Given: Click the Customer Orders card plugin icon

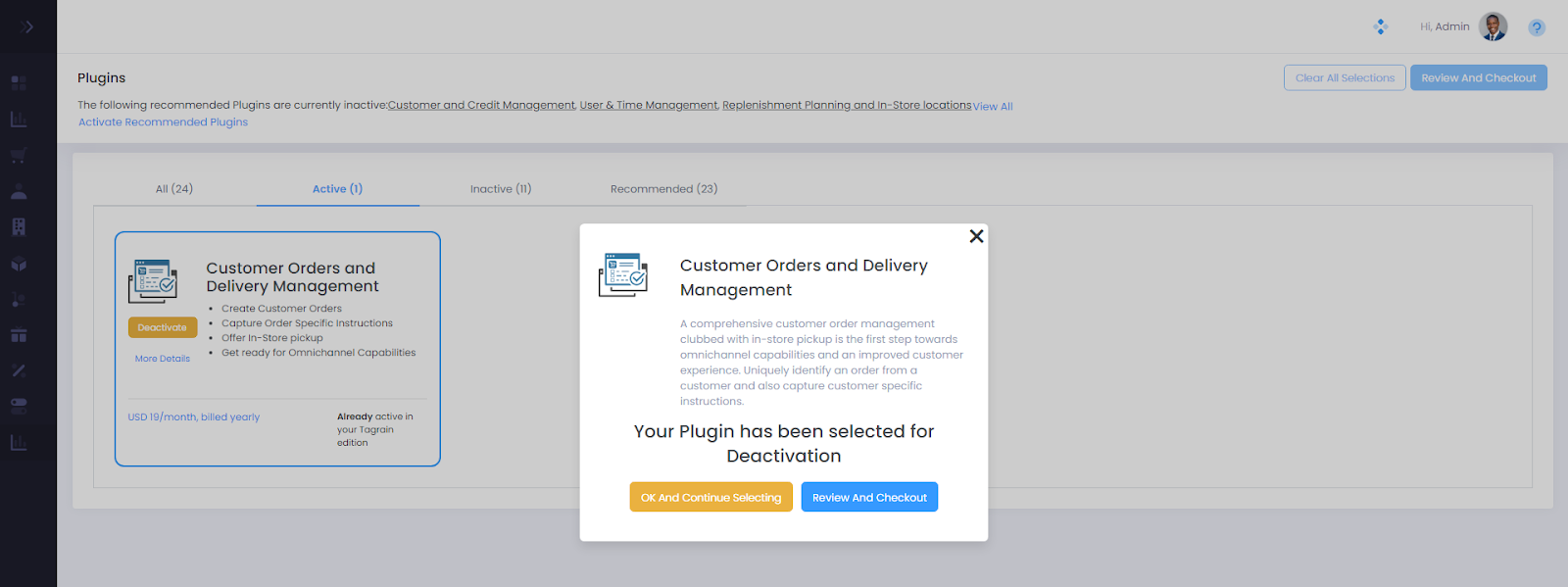Looking at the screenshot, I should pyautogui.click(x=153, y=281).
